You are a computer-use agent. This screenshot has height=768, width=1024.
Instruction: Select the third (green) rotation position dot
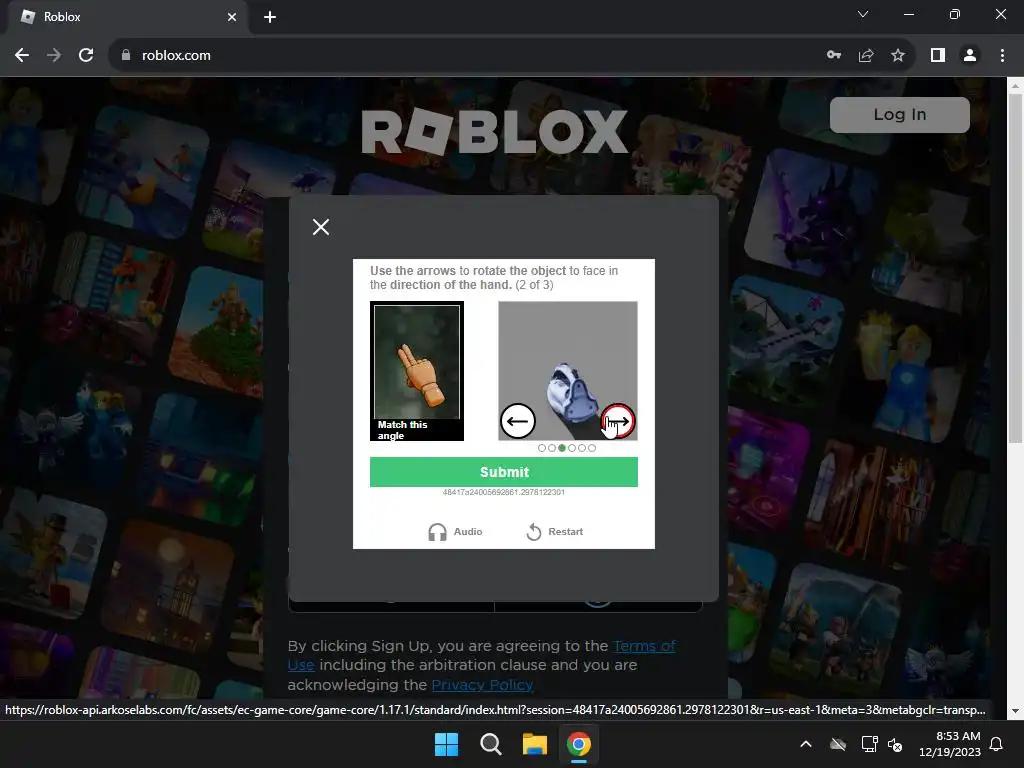click(x=562, y=448)
